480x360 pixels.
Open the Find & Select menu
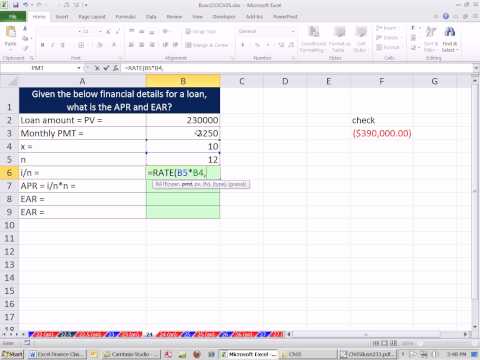click(450, 39)
